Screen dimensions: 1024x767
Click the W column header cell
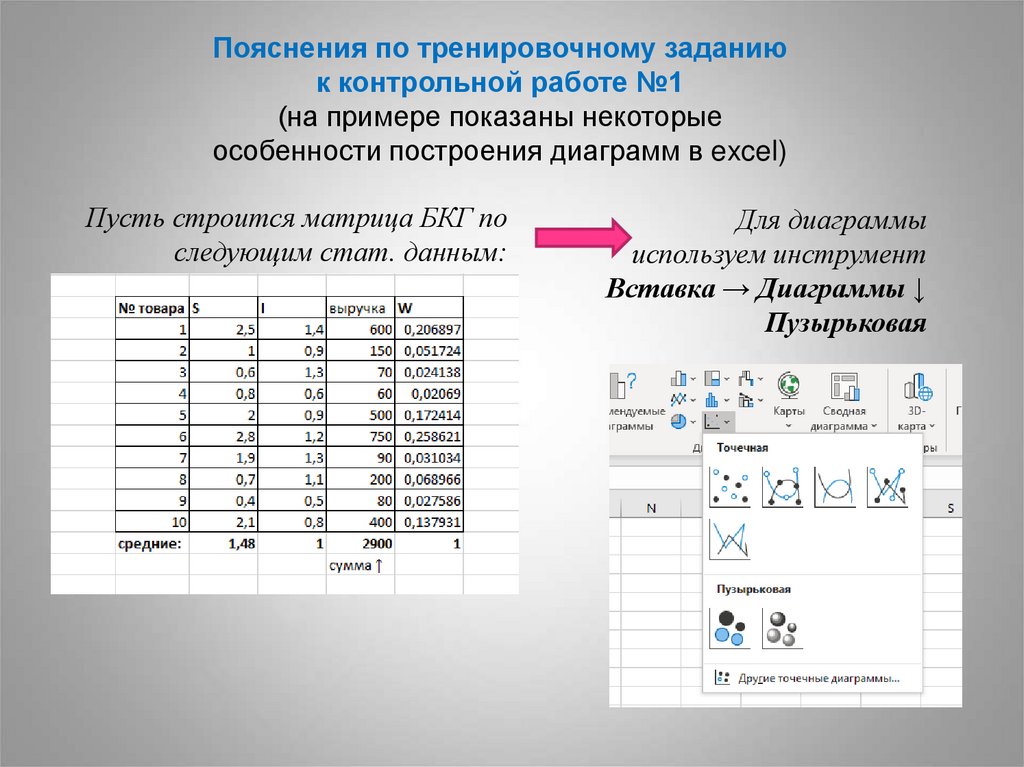(x=429, y=308)
